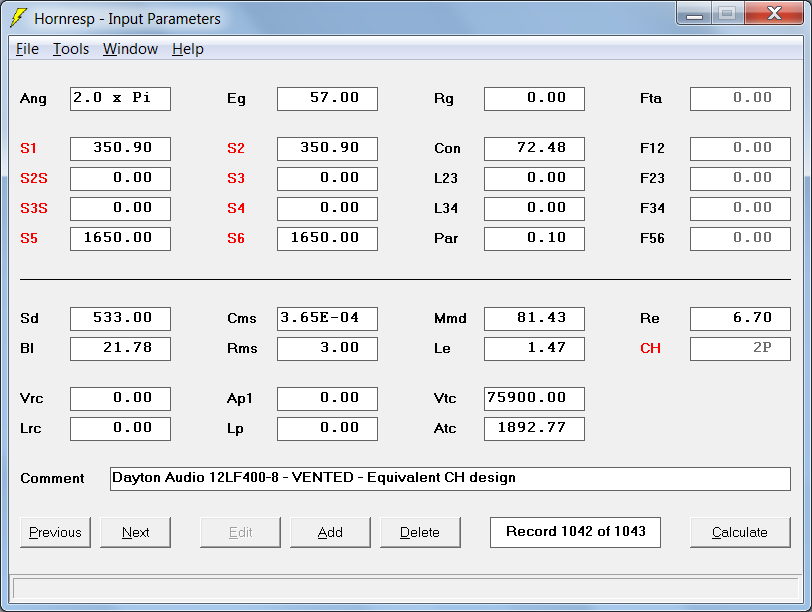
Task: Select the L34 input field
Action: click(534, 209)
